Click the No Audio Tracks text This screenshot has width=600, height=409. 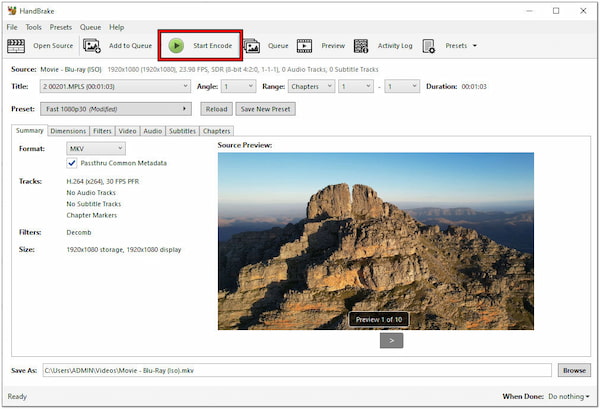pyautogui.click(x=91, y=192)
